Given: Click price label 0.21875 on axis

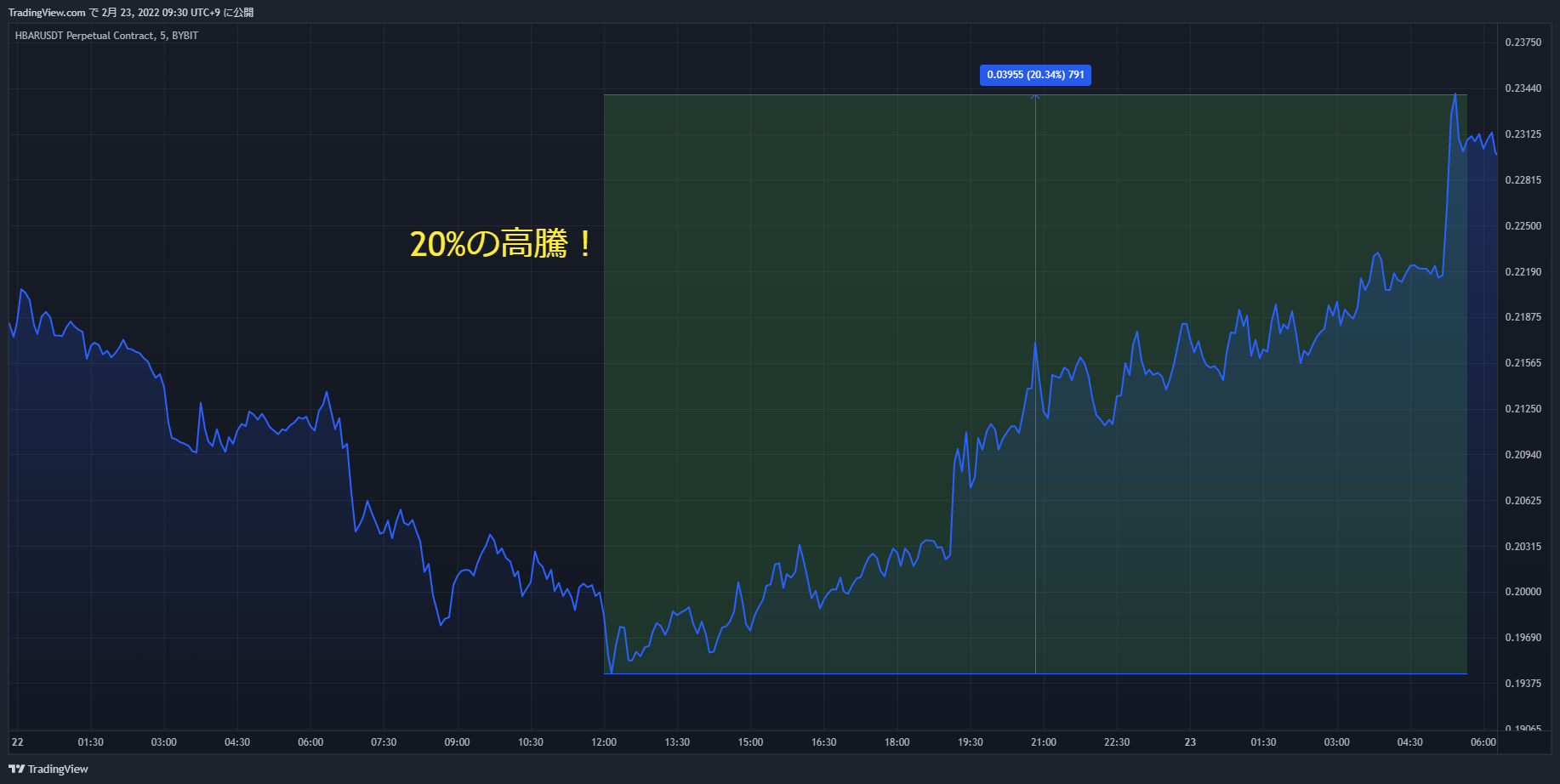Looking at the screenshot, I should click(1523, 317).
